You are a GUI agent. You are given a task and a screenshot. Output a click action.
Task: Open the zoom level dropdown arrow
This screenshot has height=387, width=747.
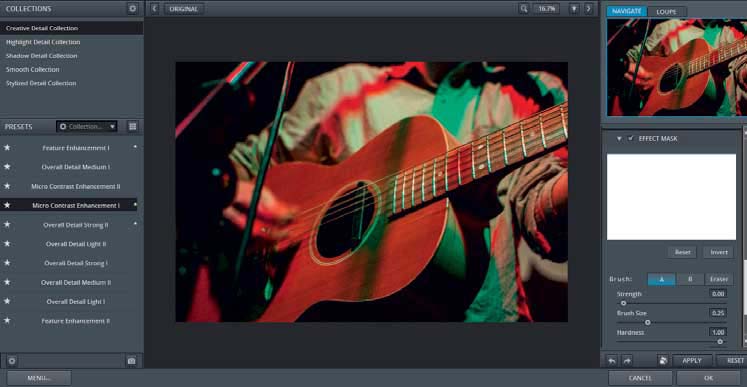pos(574,9)
